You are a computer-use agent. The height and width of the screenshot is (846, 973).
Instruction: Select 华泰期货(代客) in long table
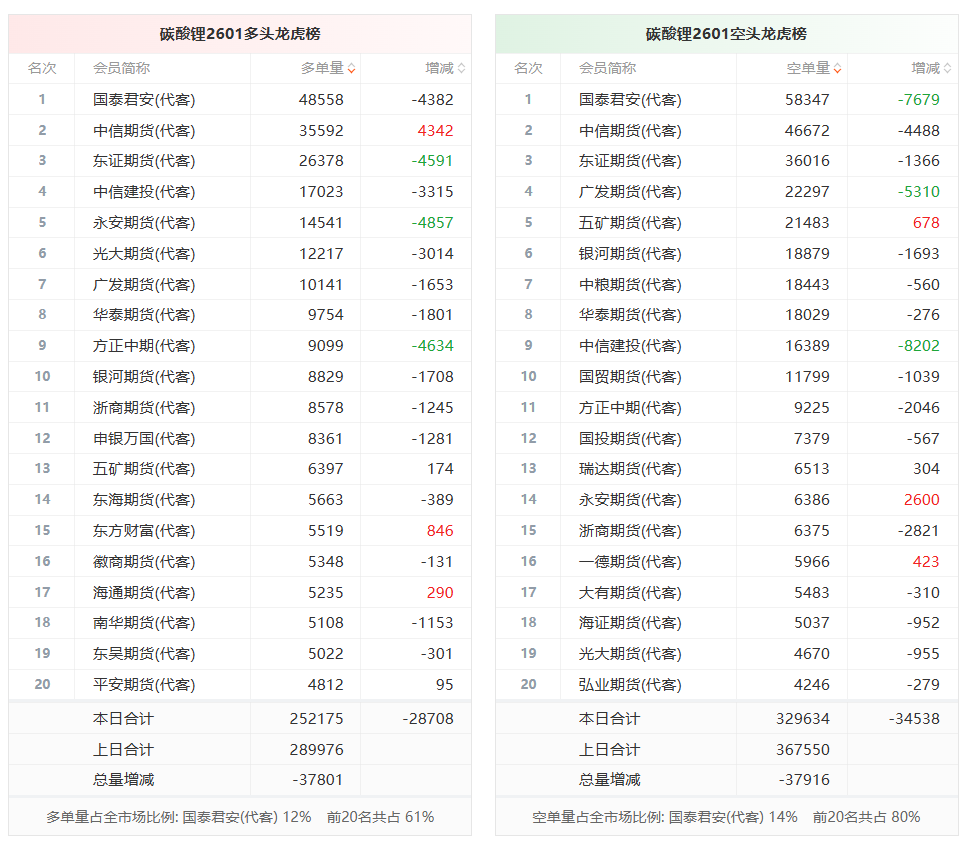pos(144,315)
